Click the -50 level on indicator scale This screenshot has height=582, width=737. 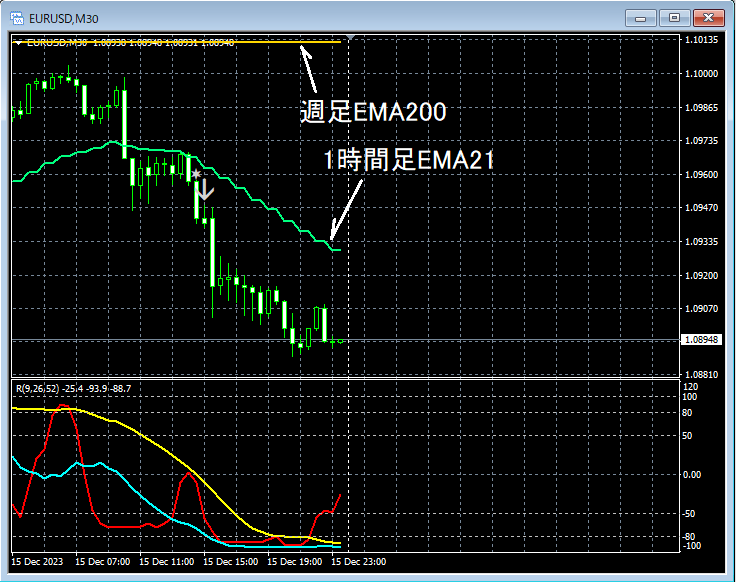coord(689,514)
